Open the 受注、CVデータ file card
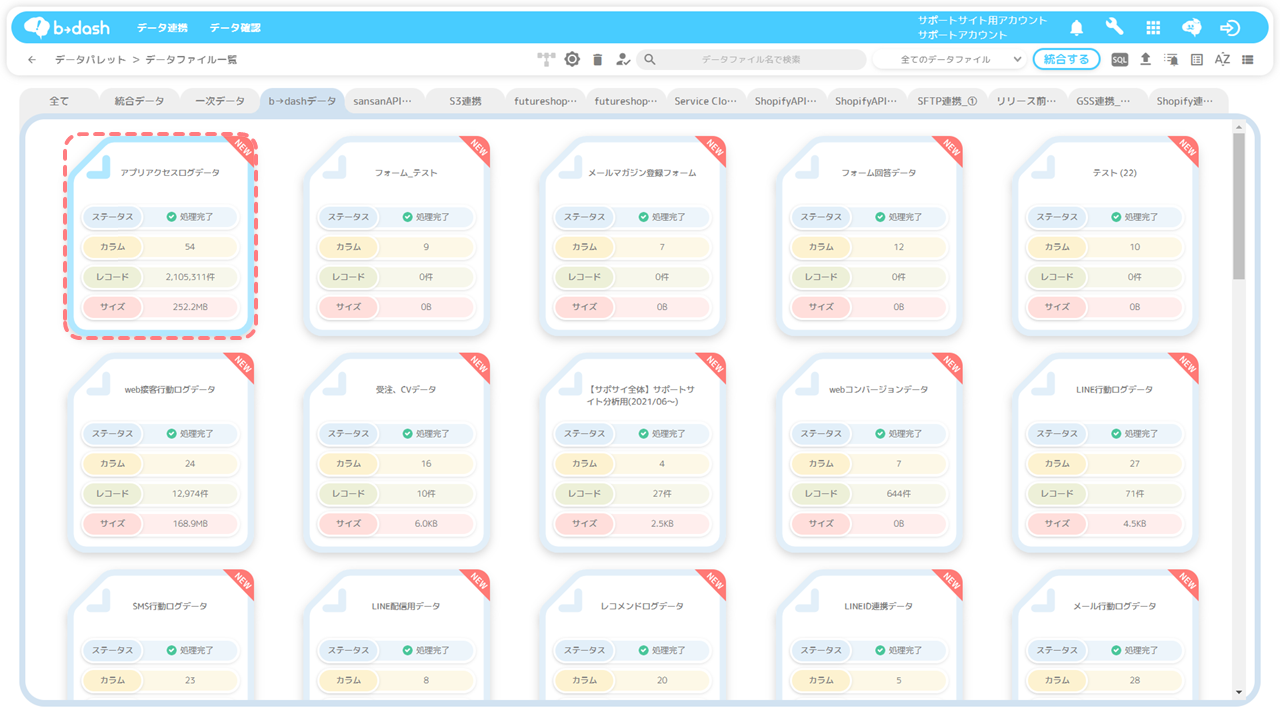Viewport: 1280px width, 720px height. pyautogui.click(x=397, y=452)
